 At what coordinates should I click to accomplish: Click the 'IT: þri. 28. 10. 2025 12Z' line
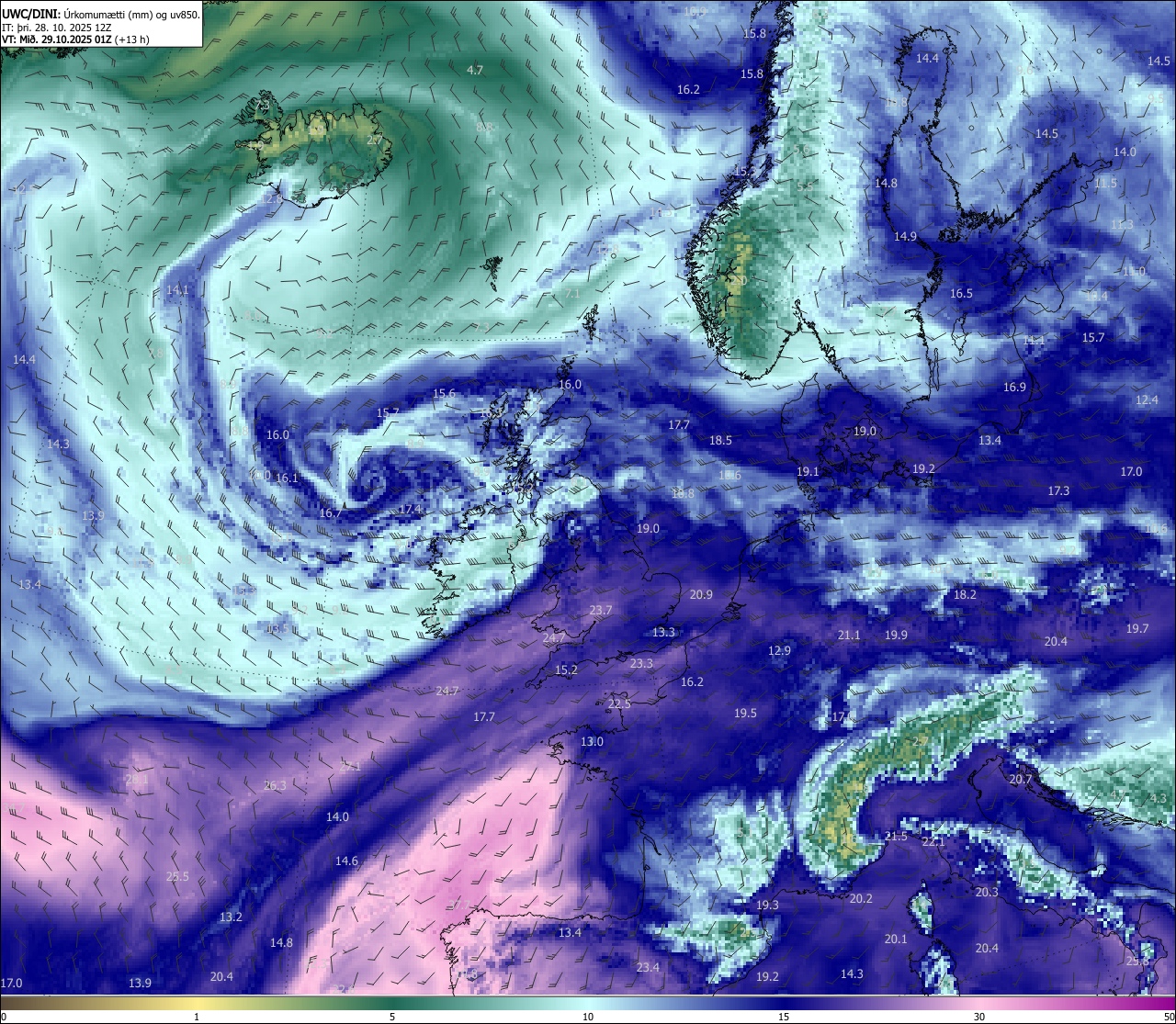tap(57, 27)
